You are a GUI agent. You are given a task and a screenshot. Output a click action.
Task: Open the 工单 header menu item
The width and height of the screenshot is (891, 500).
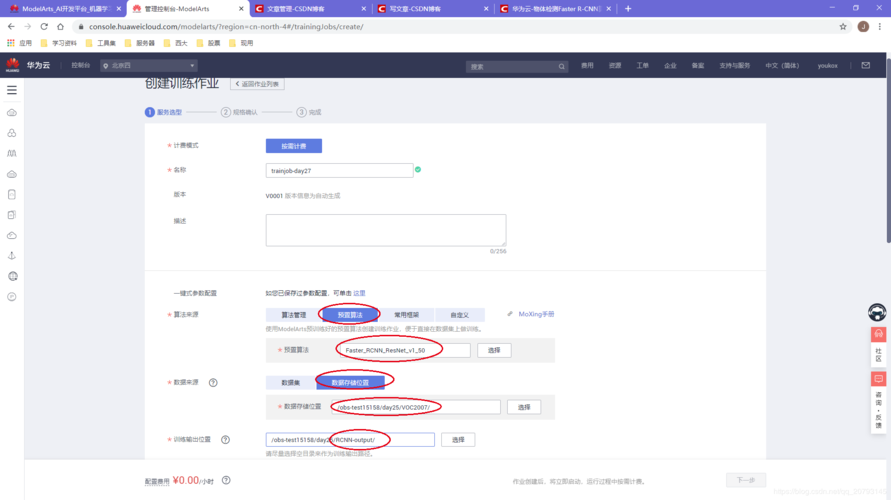643,65
